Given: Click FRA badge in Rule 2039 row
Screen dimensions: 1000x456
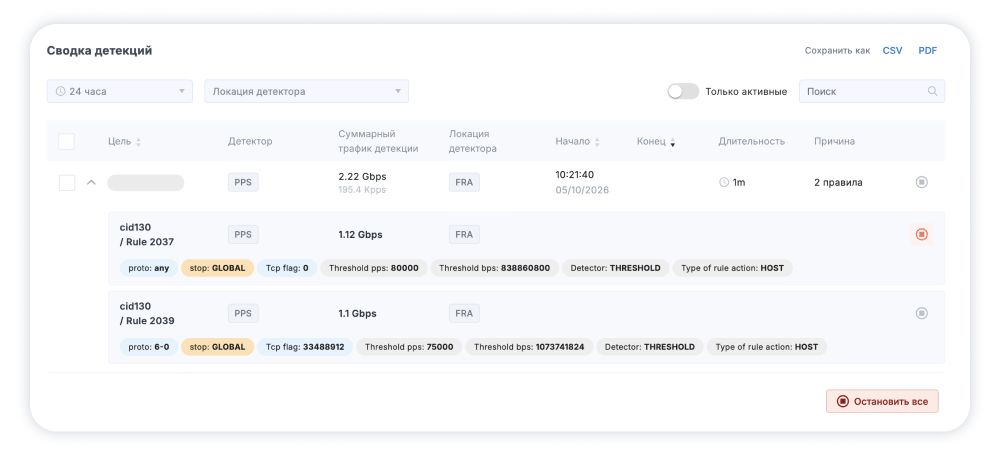Looking at the screenshot, I should click(x=464, y=313).
